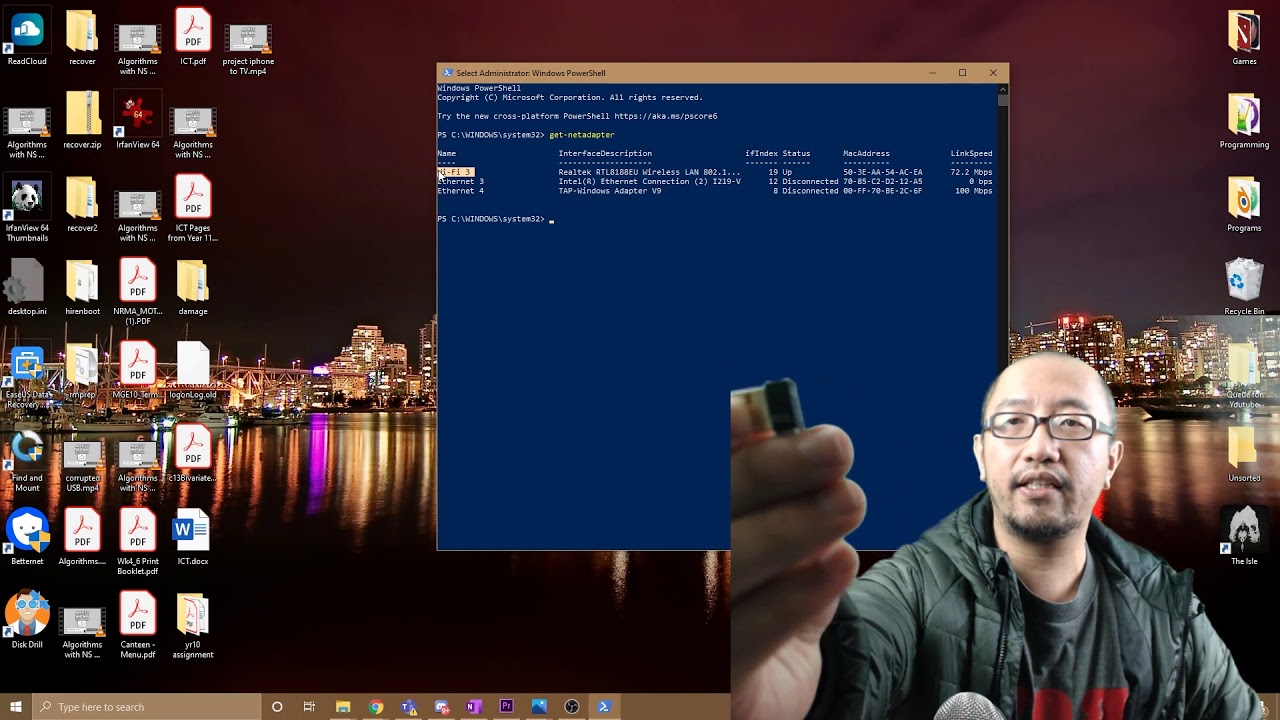The width and height of the screenshot is (1280, 720).
Task: Click the 'Type here to search' box
Action: click(146, 707)
